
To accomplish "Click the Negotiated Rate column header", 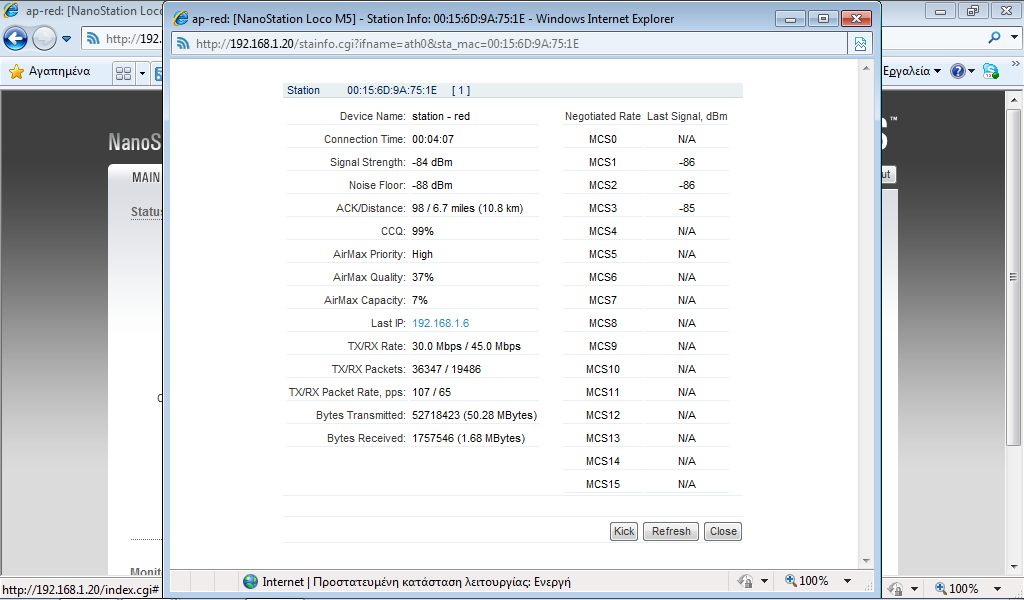I will pyautogui.click(x=603, y=116).
